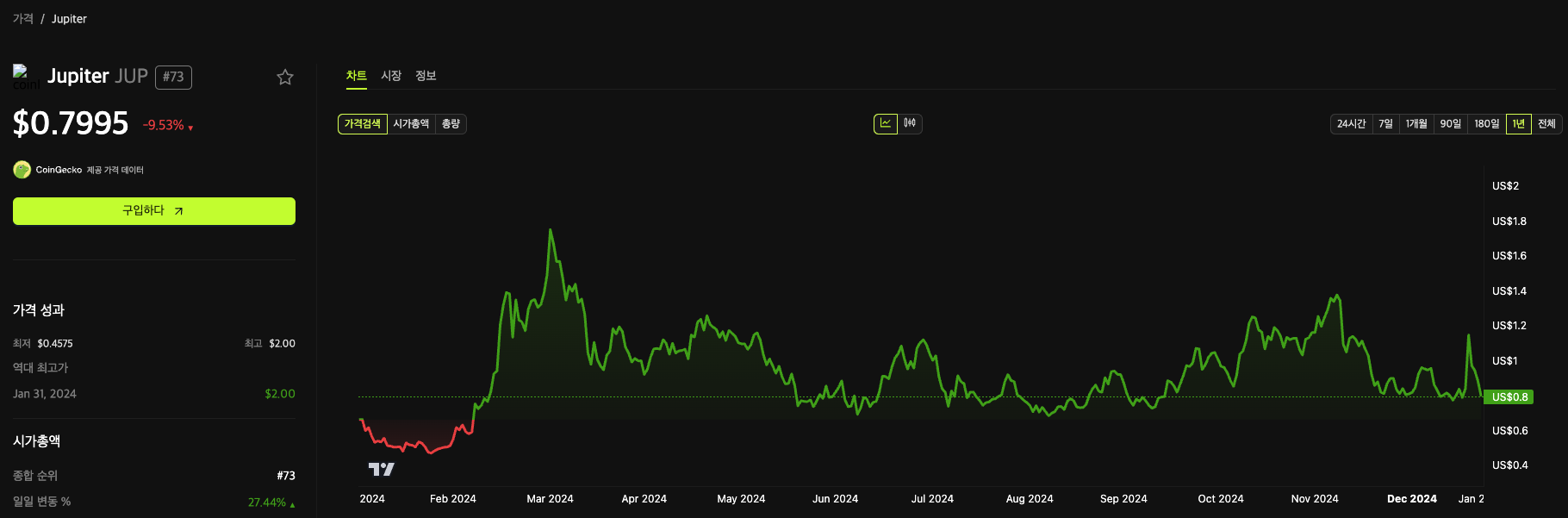Click the 역대 최고가 label

[x=40, y=368]
